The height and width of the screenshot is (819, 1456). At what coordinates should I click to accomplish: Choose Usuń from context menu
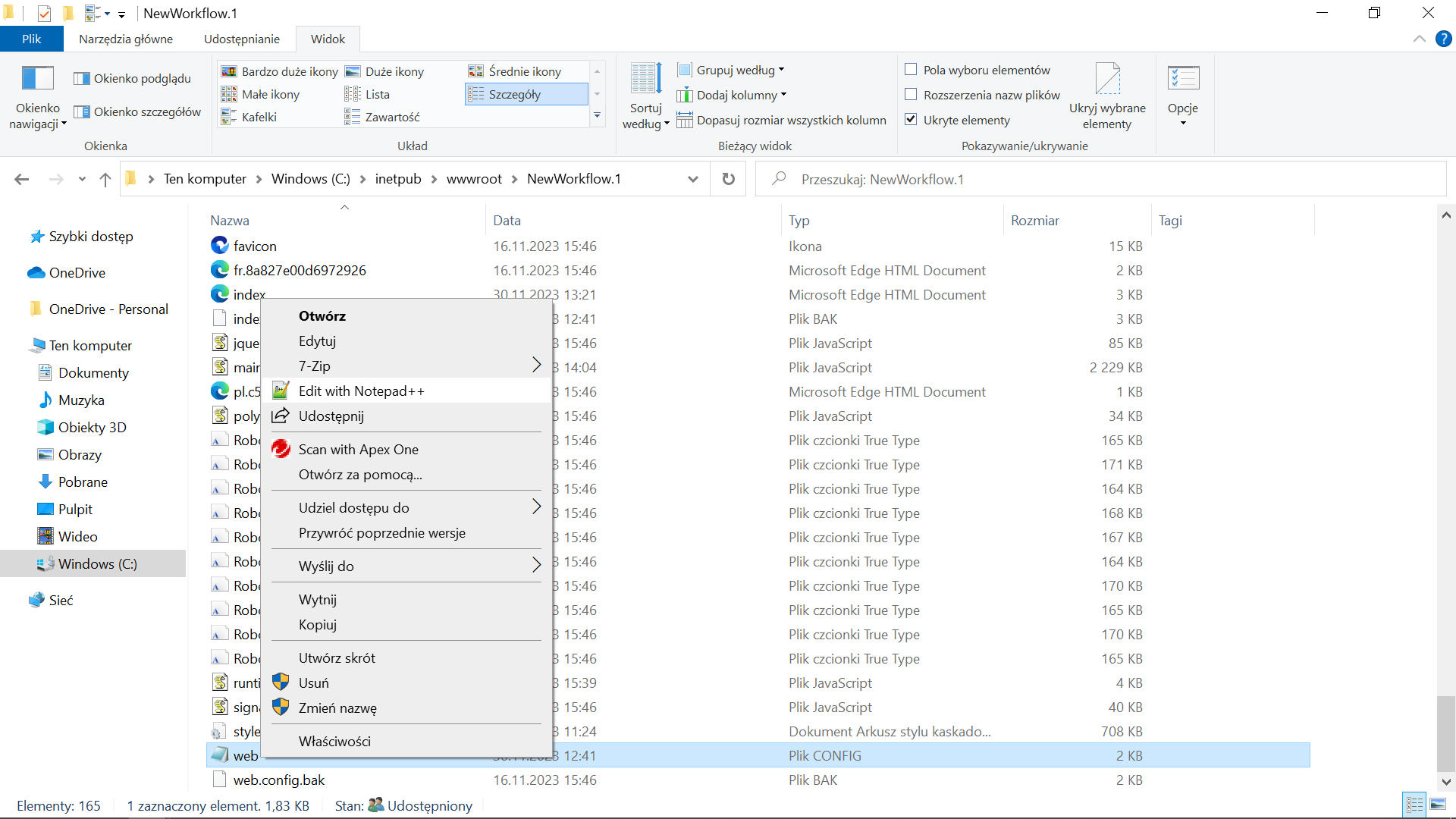pyautogui.click(x=406, y=683)
